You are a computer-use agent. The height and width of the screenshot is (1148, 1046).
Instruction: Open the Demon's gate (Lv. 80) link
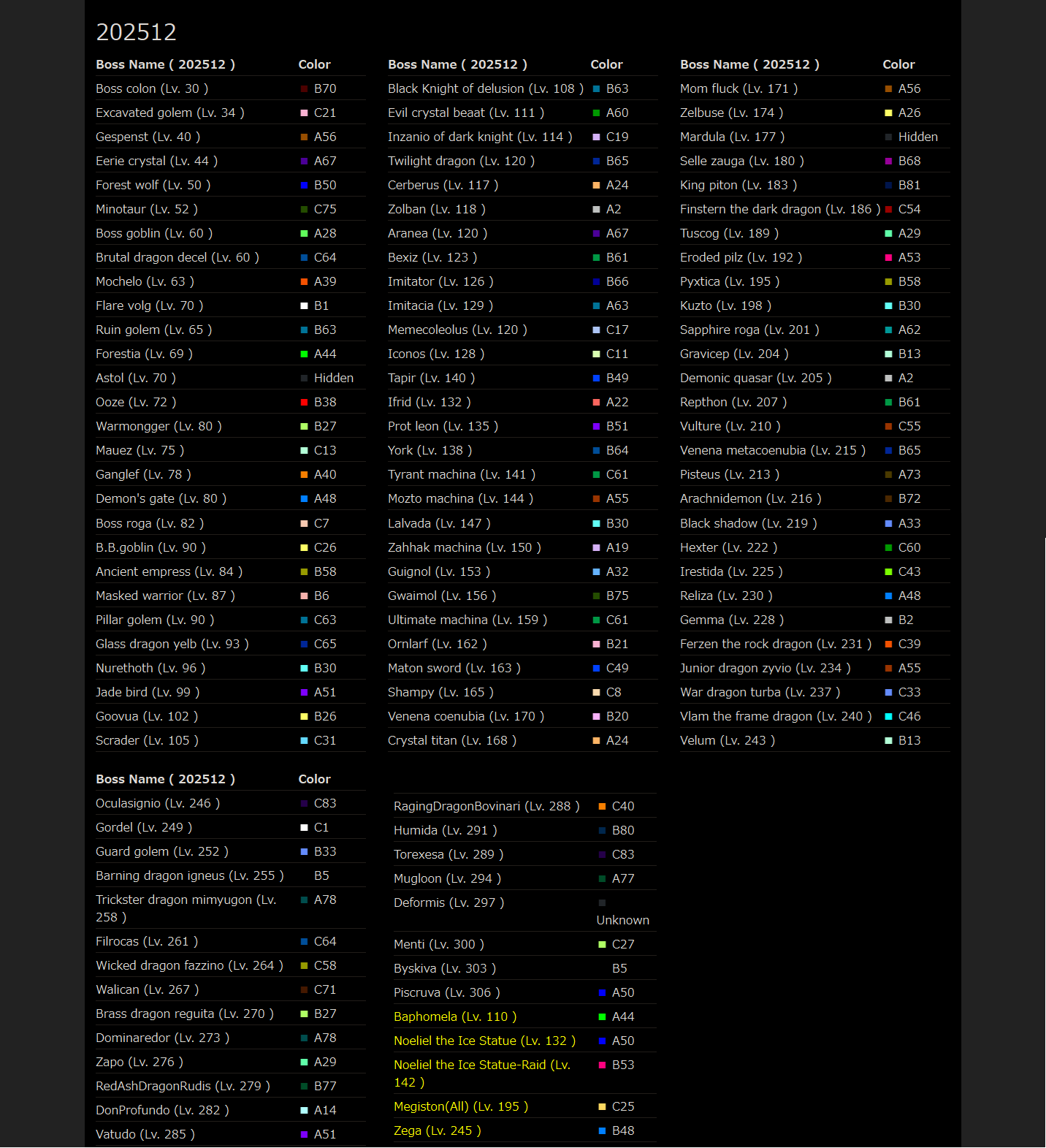tap(161, 498)
